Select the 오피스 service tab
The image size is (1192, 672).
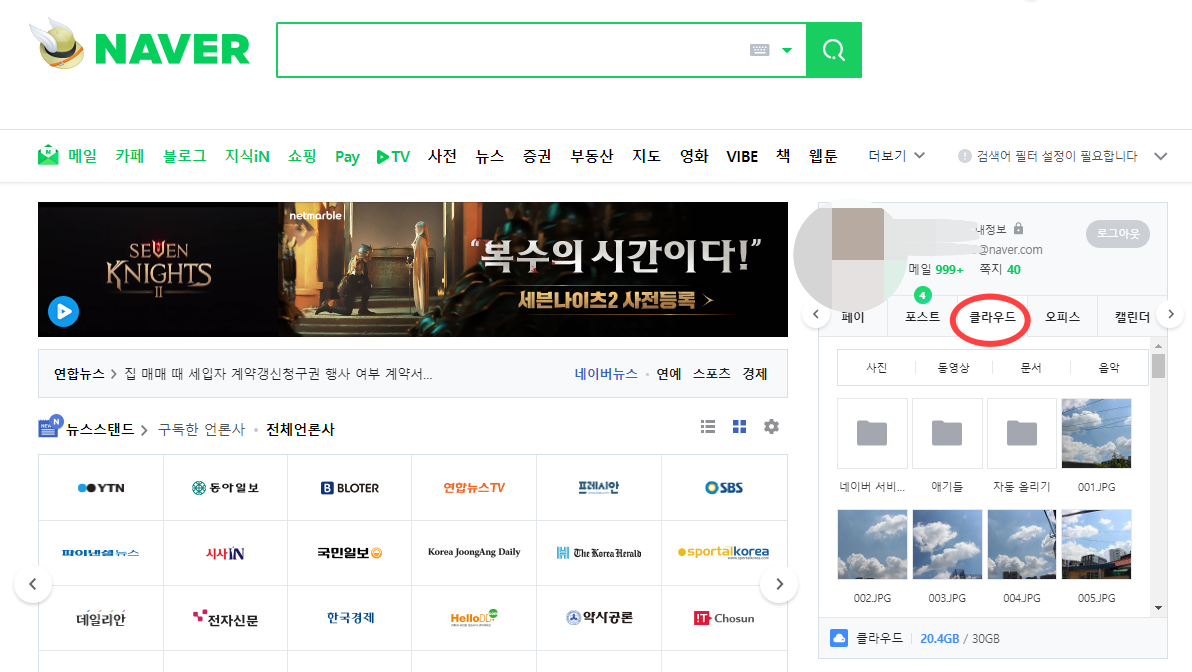(1062, 317)
